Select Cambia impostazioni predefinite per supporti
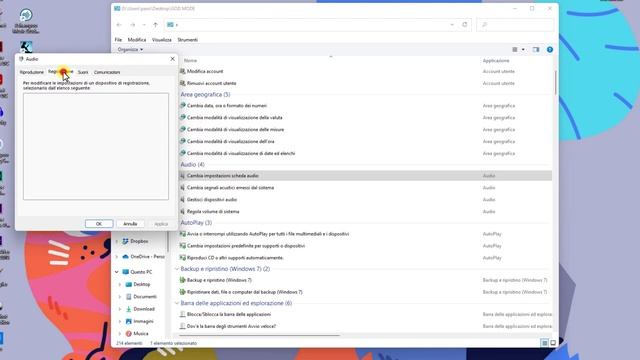 click(246, 246)
